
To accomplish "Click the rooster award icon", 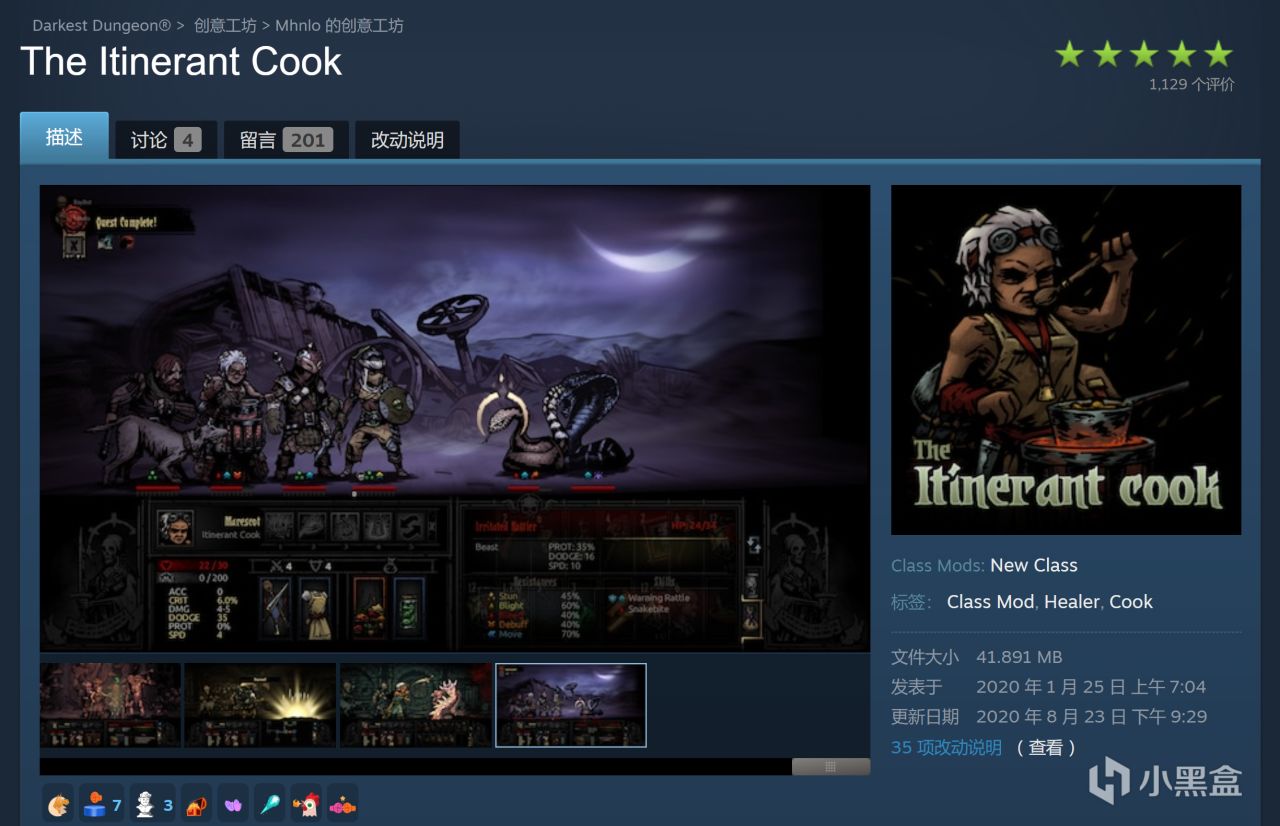I will pyautogui.click(x=306, y=804).
